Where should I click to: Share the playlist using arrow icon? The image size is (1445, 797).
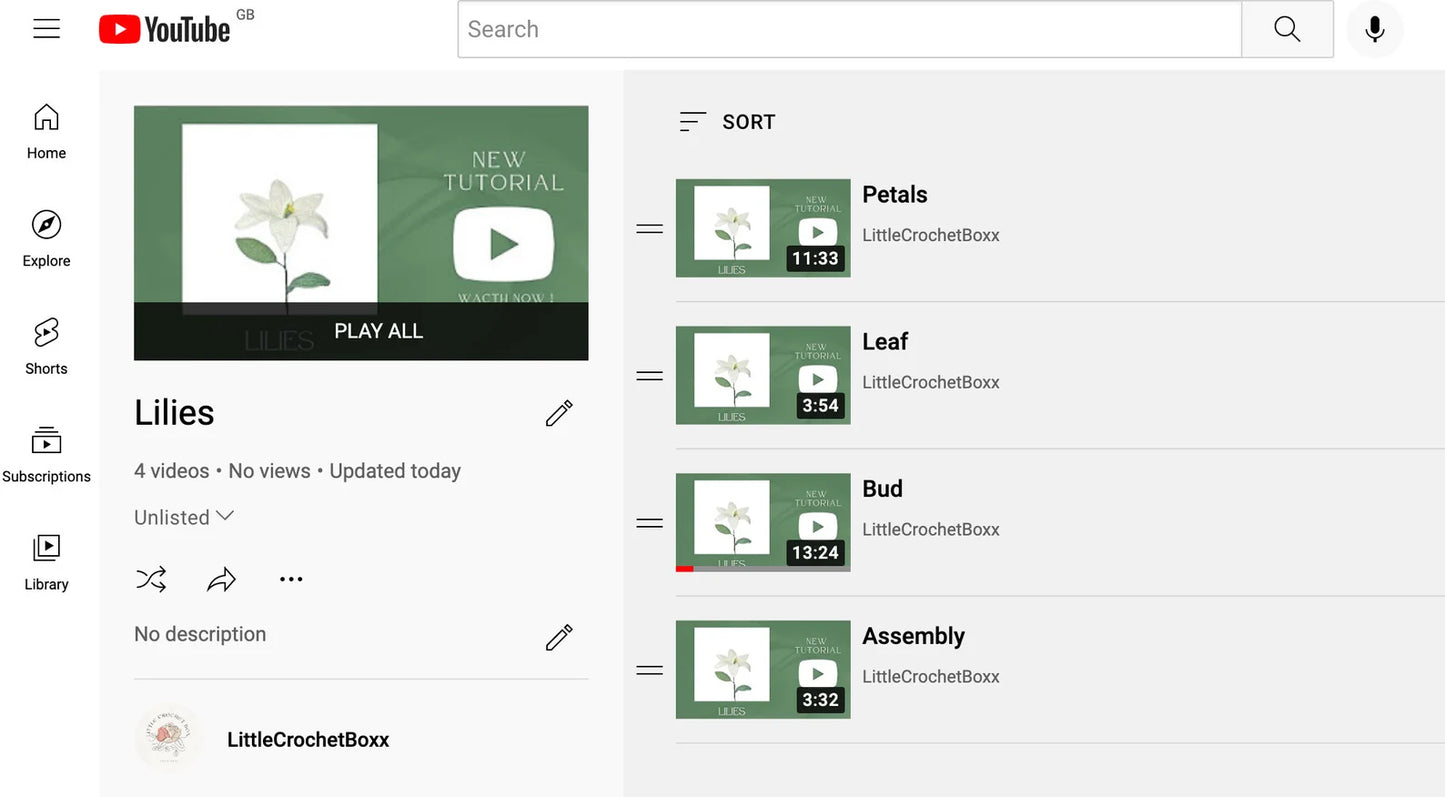[x=221, y=579]
